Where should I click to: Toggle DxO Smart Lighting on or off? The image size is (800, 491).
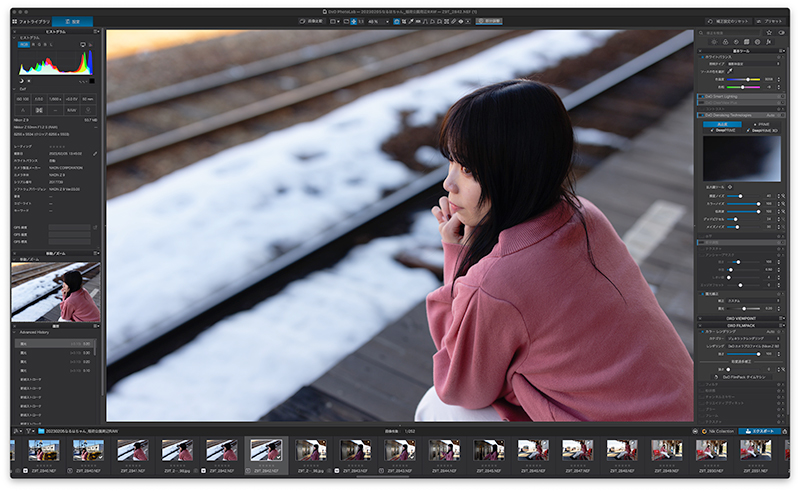pyautogui.click(x=701, y=96)
